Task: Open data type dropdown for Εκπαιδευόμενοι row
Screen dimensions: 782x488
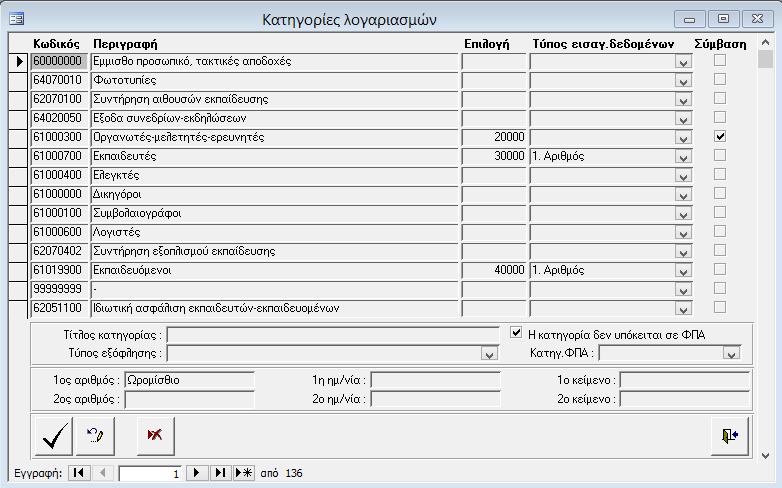Action: click(683, 270)
